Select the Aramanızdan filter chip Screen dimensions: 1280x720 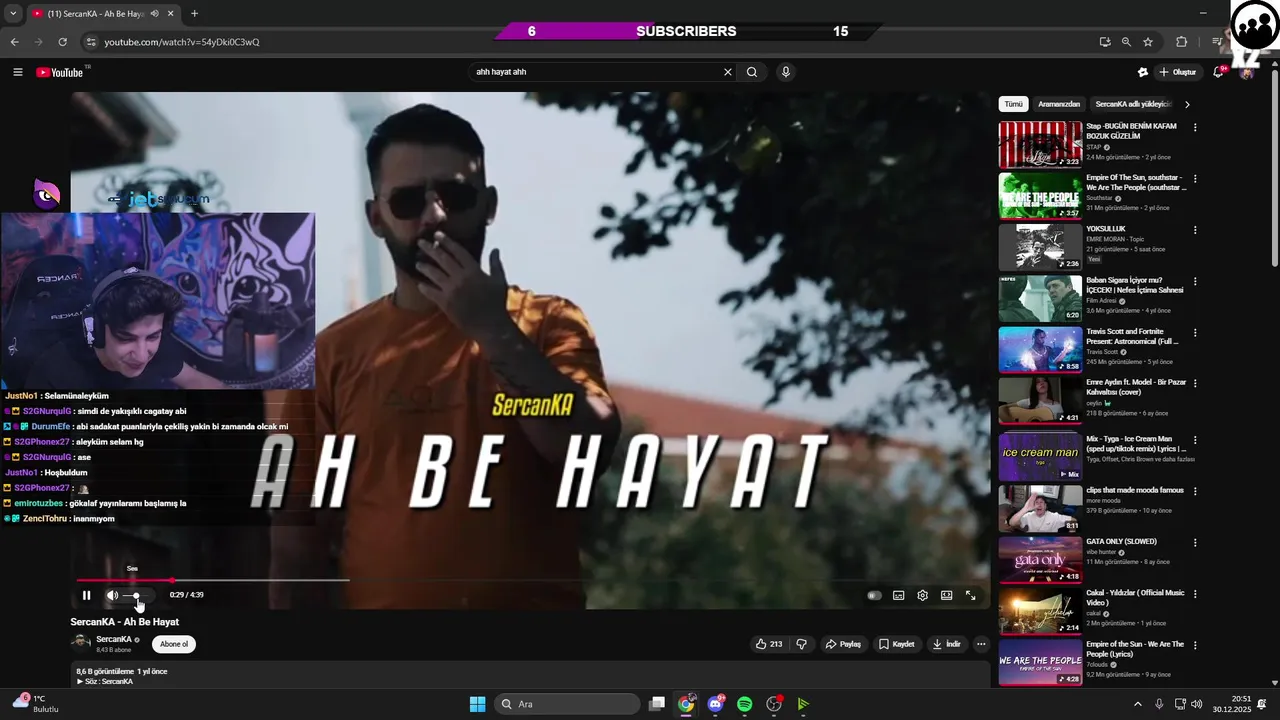coord(1059,104)
